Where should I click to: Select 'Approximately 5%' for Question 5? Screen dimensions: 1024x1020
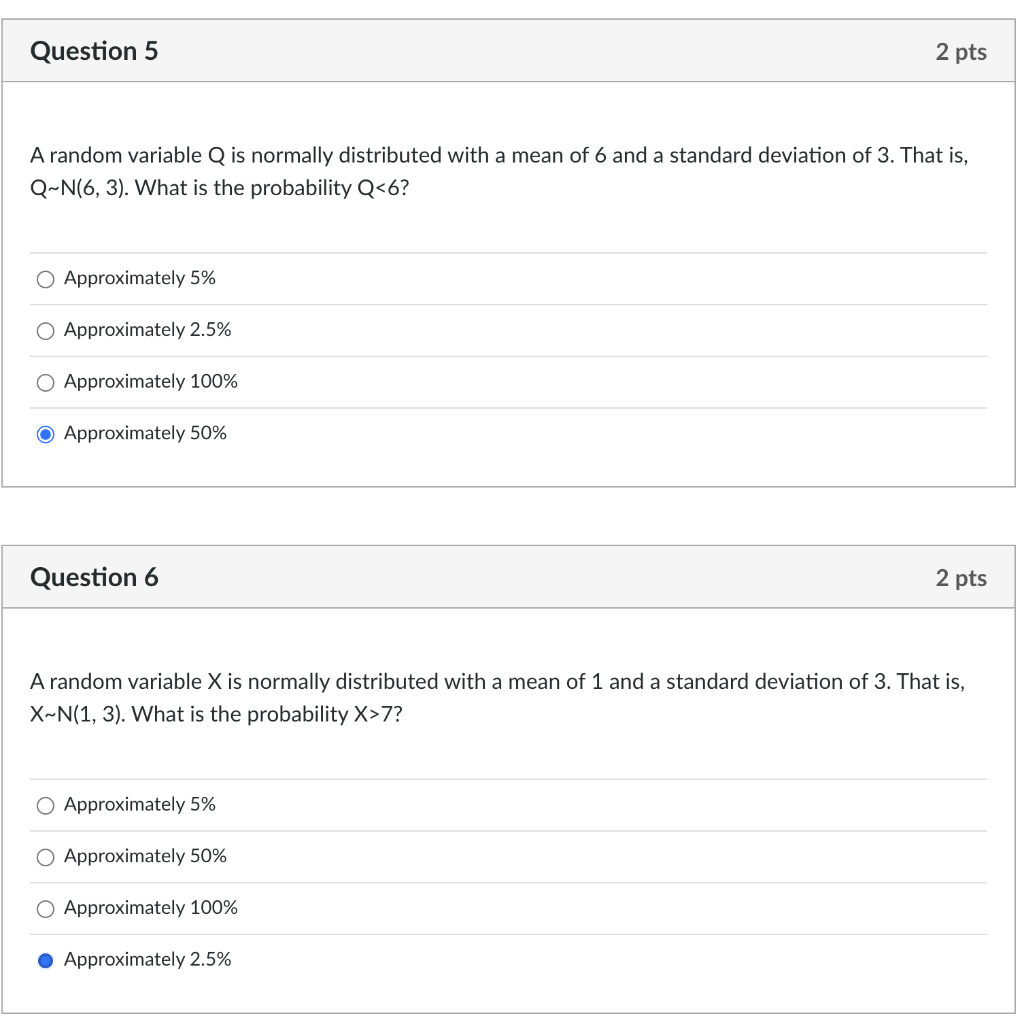click(x=45, y=279)
